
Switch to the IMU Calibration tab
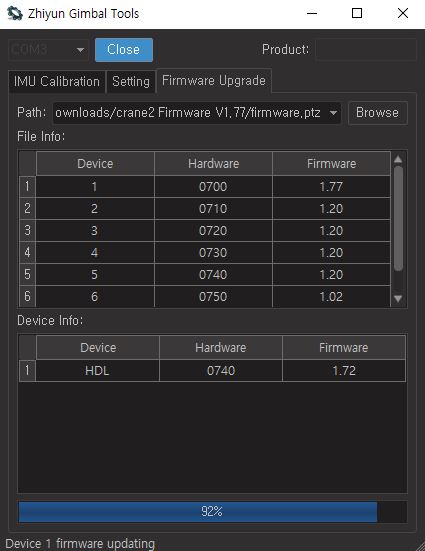pos(57,82)
